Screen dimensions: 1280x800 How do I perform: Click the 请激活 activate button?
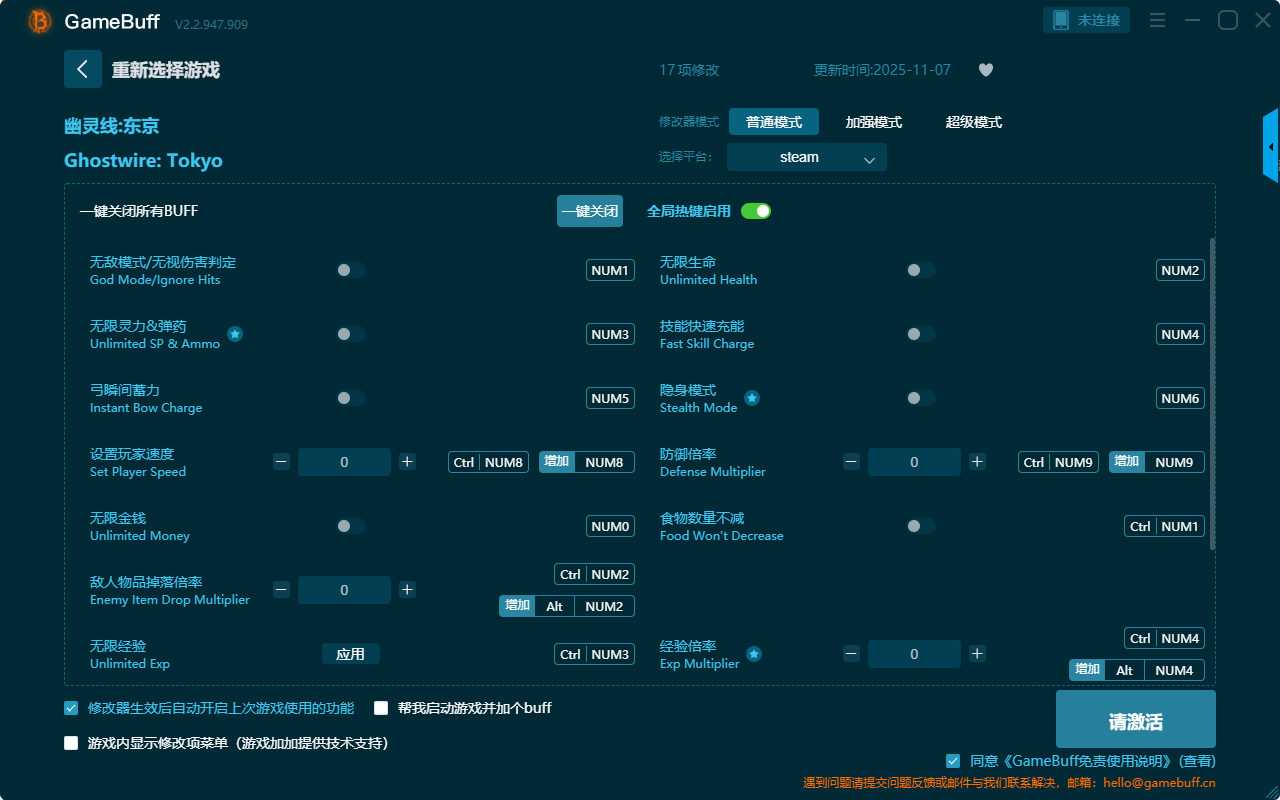click(x=1135, y=719)
